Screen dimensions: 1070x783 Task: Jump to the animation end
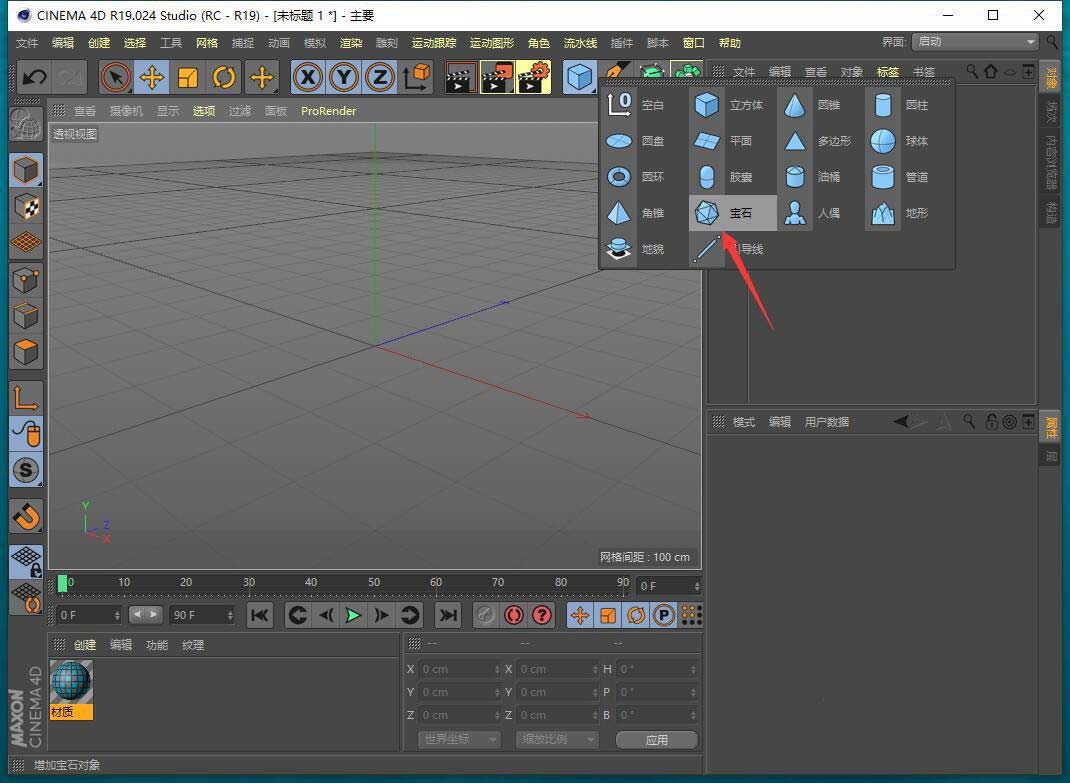point(448,615)
